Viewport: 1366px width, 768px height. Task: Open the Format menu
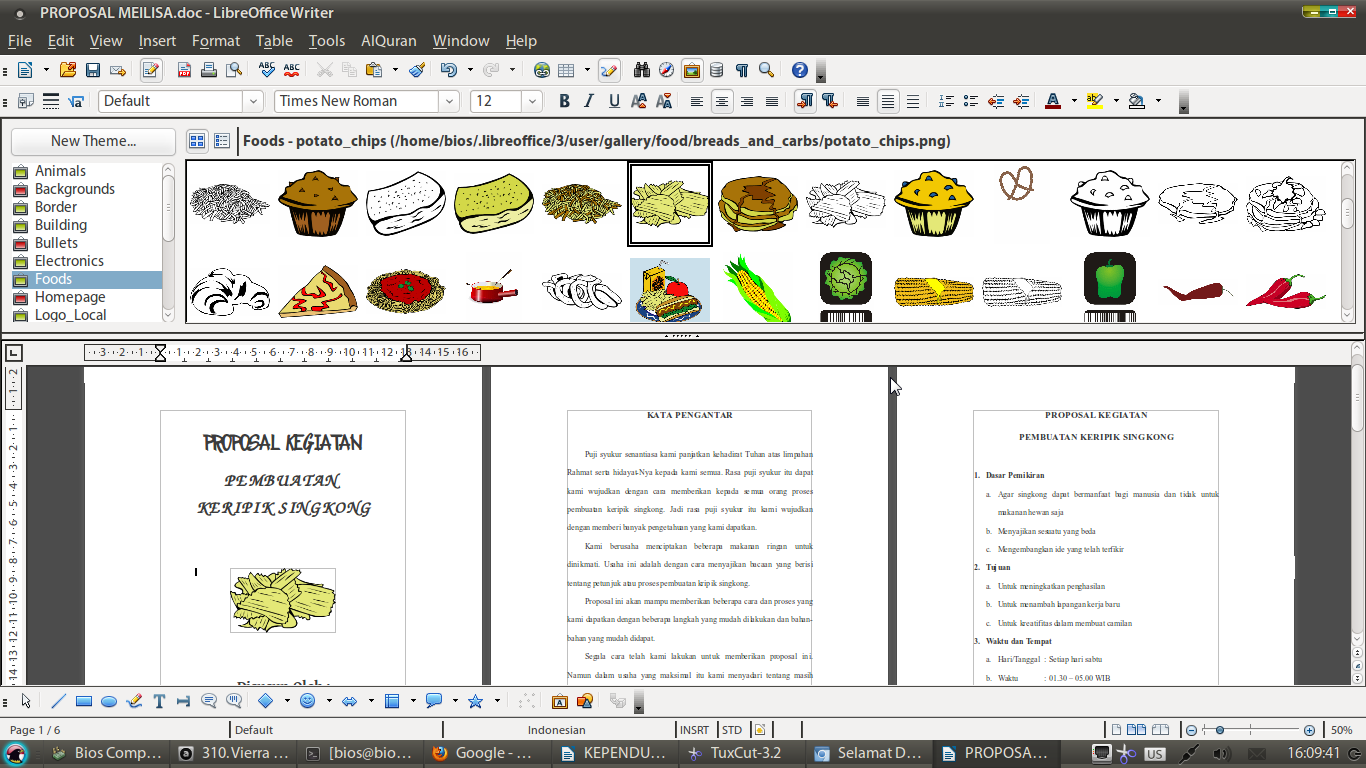(216, 41)
